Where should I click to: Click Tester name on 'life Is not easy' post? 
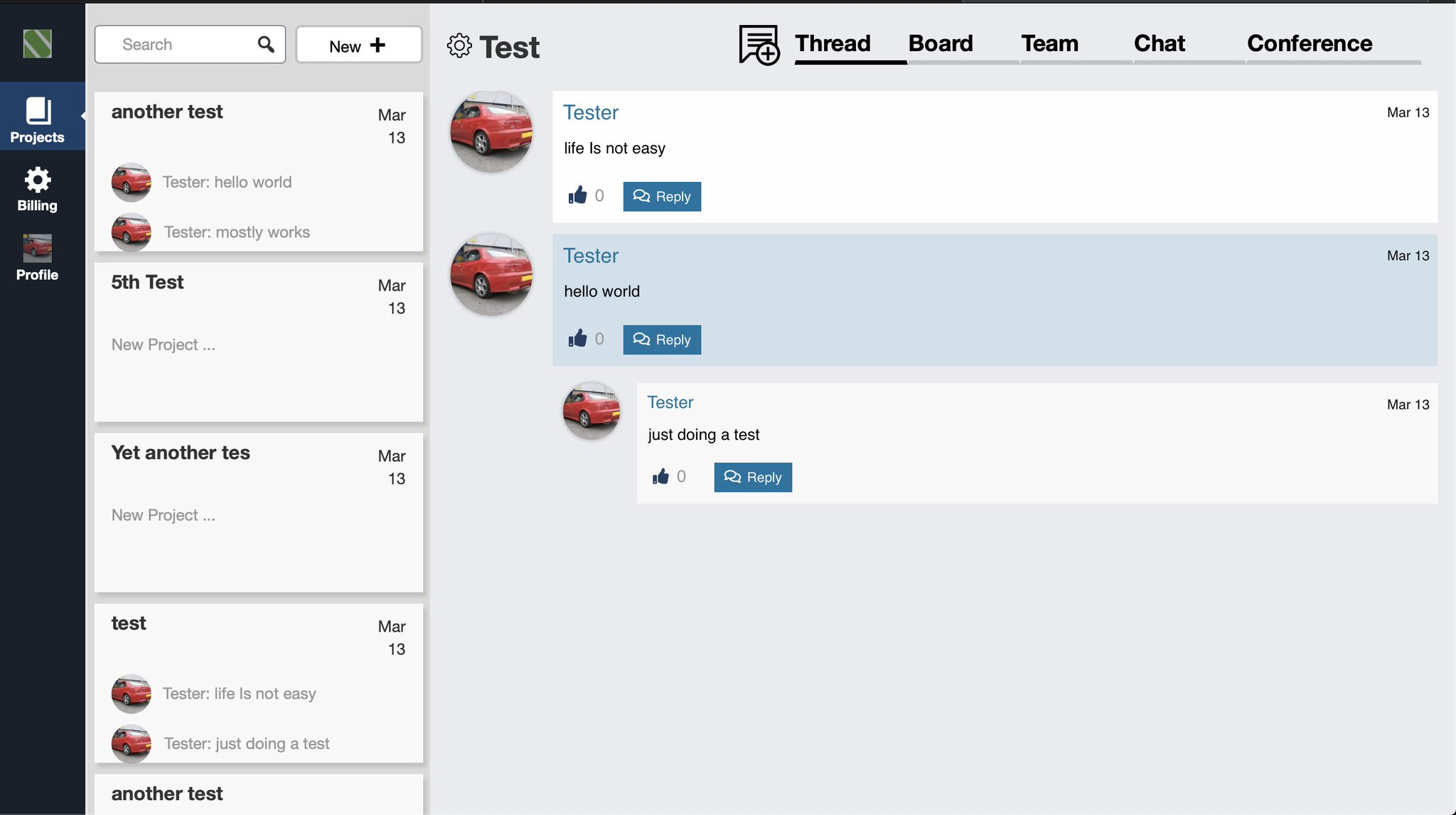pos(591,112)
